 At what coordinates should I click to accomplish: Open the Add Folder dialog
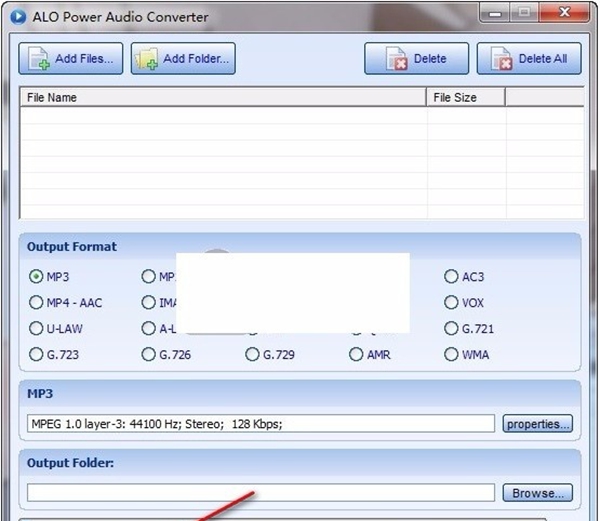(183, 59)
